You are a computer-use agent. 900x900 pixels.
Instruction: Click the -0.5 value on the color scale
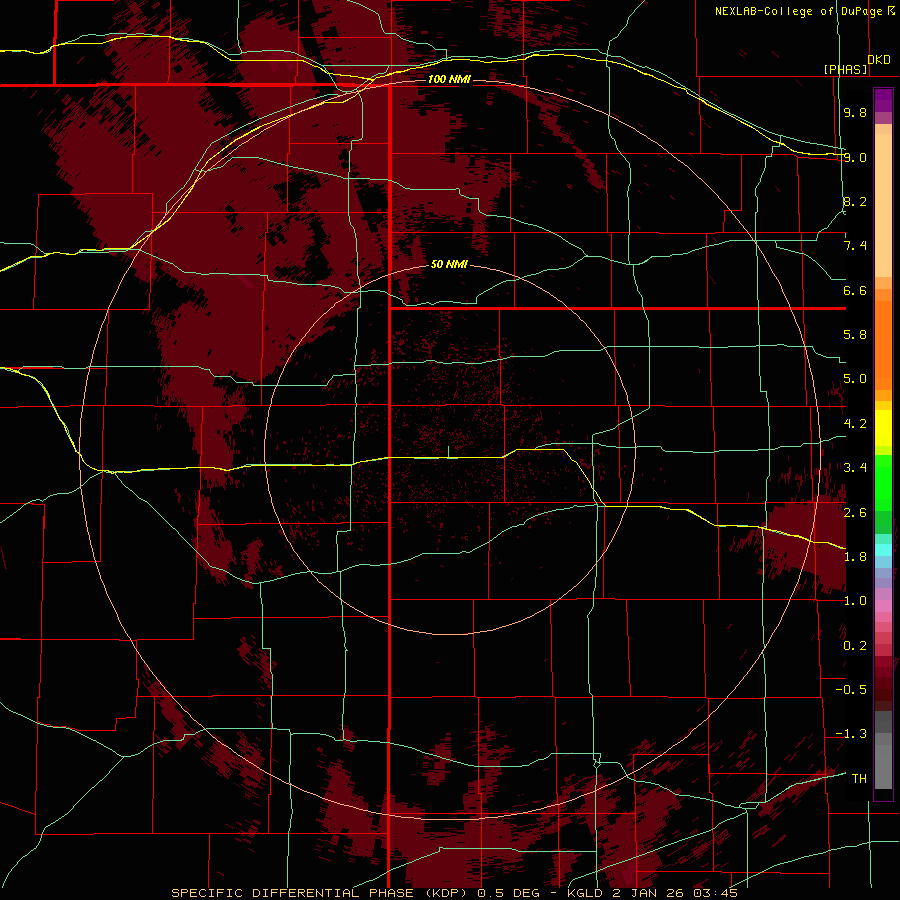click(x=851, y=690)
